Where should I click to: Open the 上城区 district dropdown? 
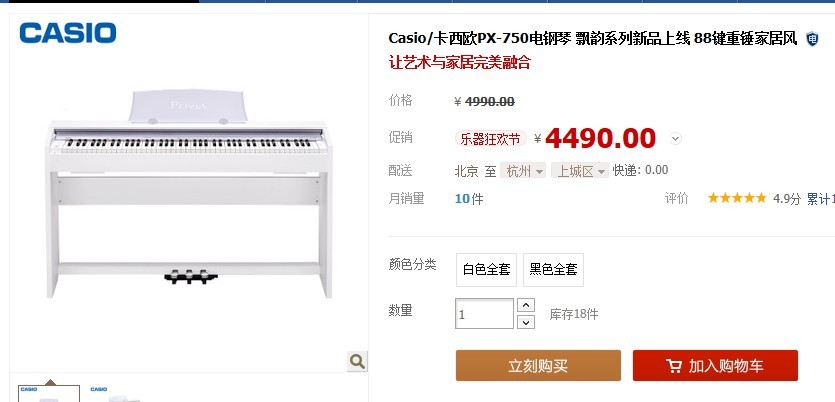point(579,171)
